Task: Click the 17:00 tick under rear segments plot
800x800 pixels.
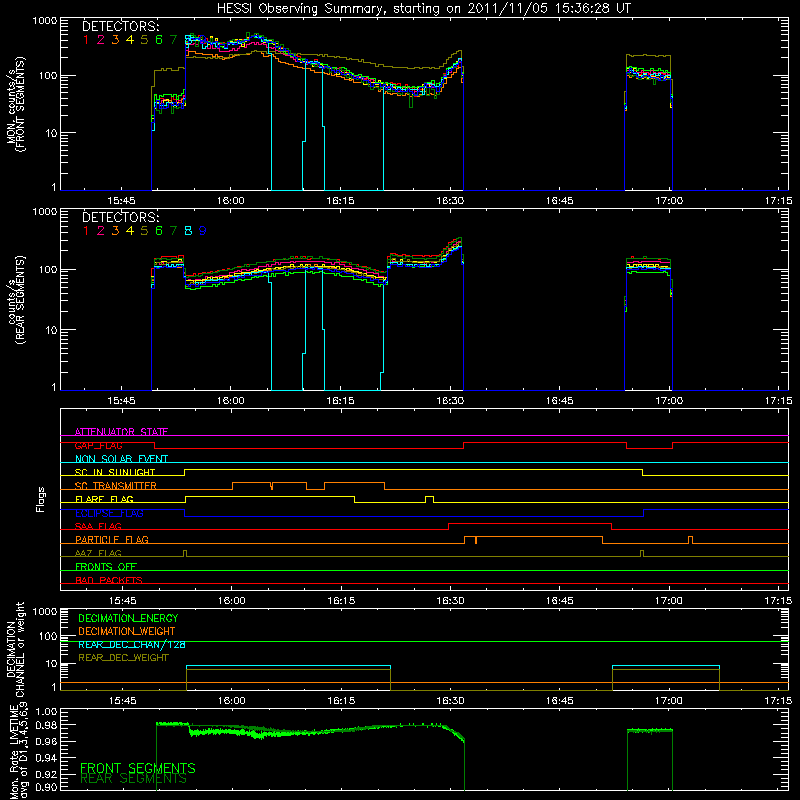Action: [x=669, y=401]
